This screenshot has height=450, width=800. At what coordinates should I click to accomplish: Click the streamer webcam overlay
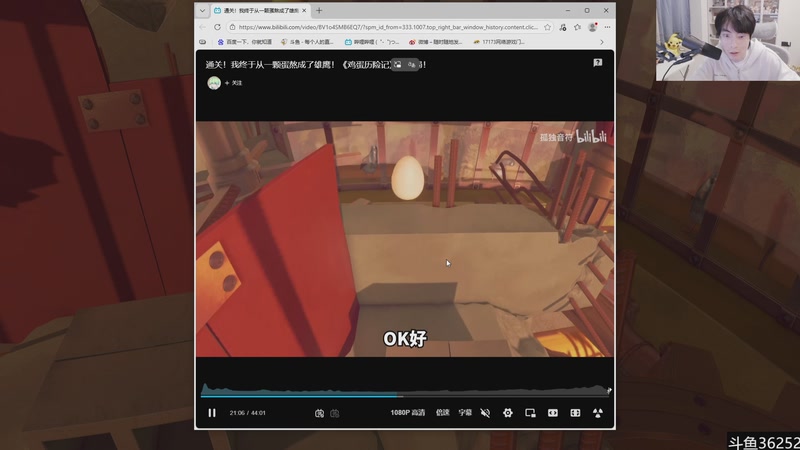(x=728, y=40)
